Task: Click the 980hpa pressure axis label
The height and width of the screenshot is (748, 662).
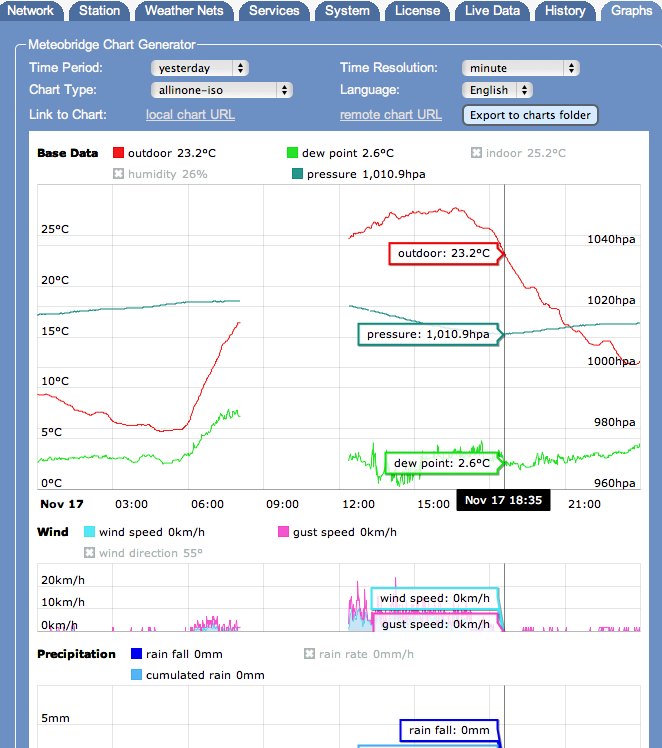Action: pos(614,422)
